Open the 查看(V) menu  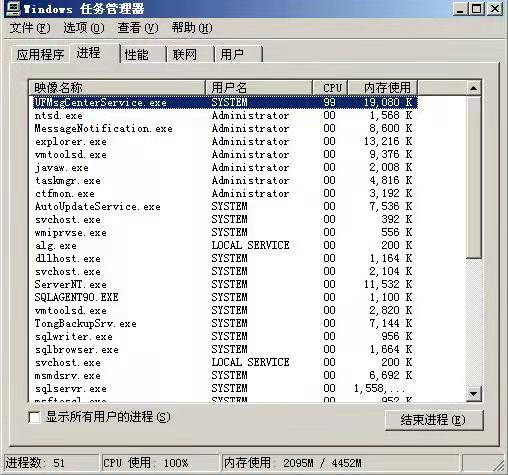138,28
